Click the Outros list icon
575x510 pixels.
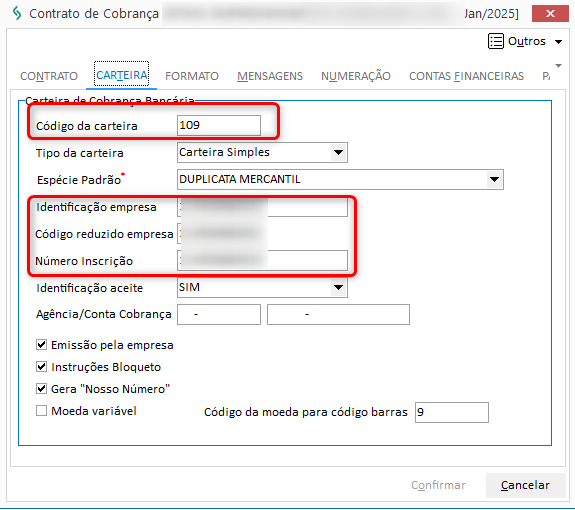pos(495,41)
